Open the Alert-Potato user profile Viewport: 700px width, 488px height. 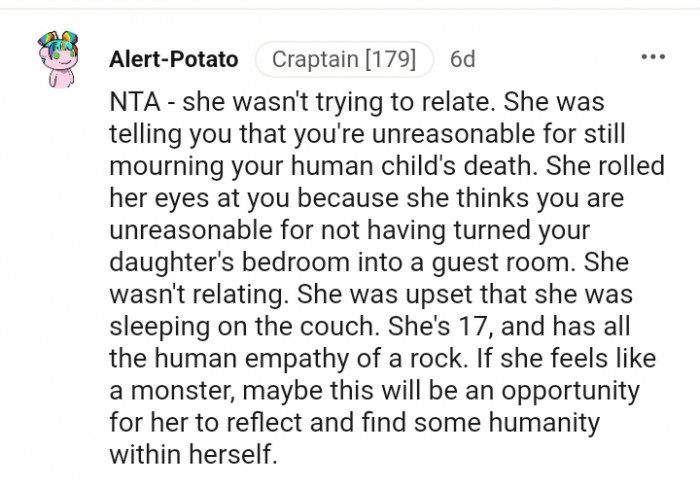tap(174, 59)
